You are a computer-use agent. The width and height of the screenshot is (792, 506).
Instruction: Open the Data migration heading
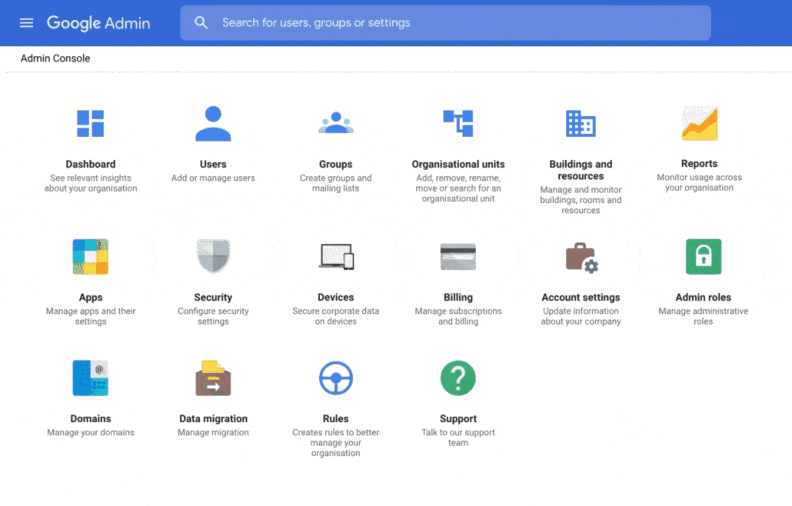(x=213, y=419)
